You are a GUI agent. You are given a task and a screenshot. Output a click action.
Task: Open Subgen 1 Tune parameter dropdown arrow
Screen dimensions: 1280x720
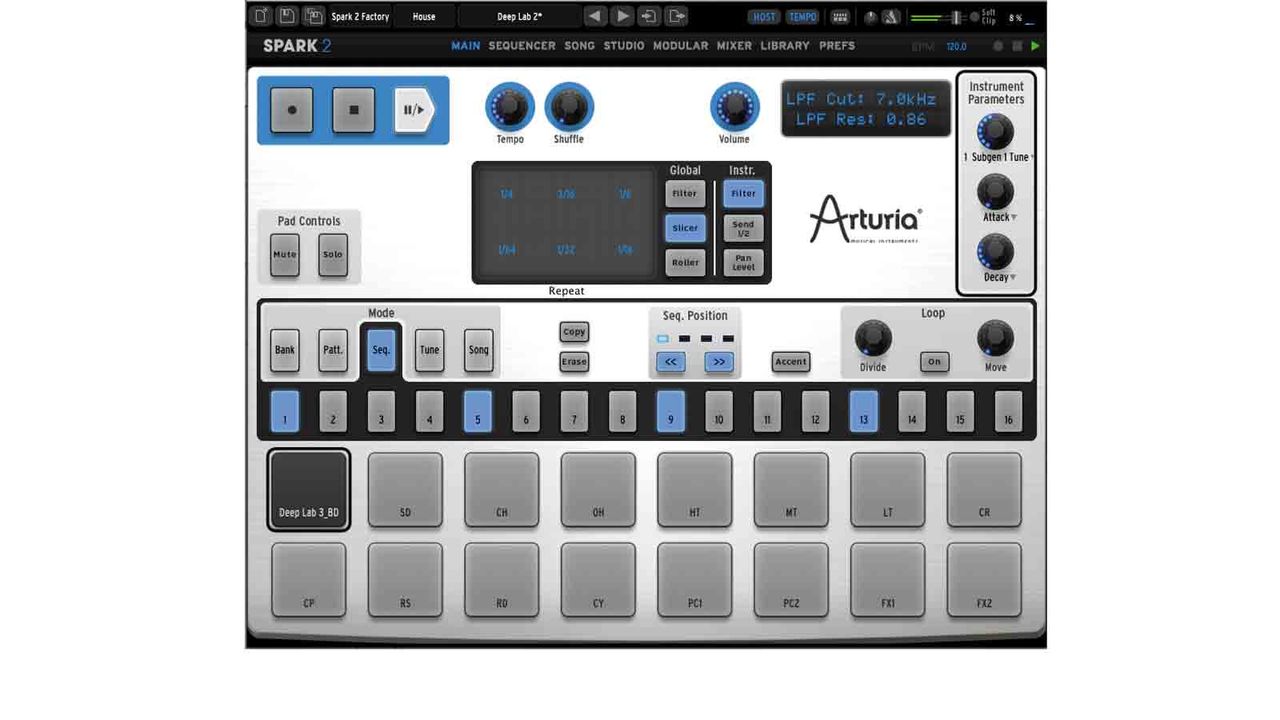(1032, 158)
